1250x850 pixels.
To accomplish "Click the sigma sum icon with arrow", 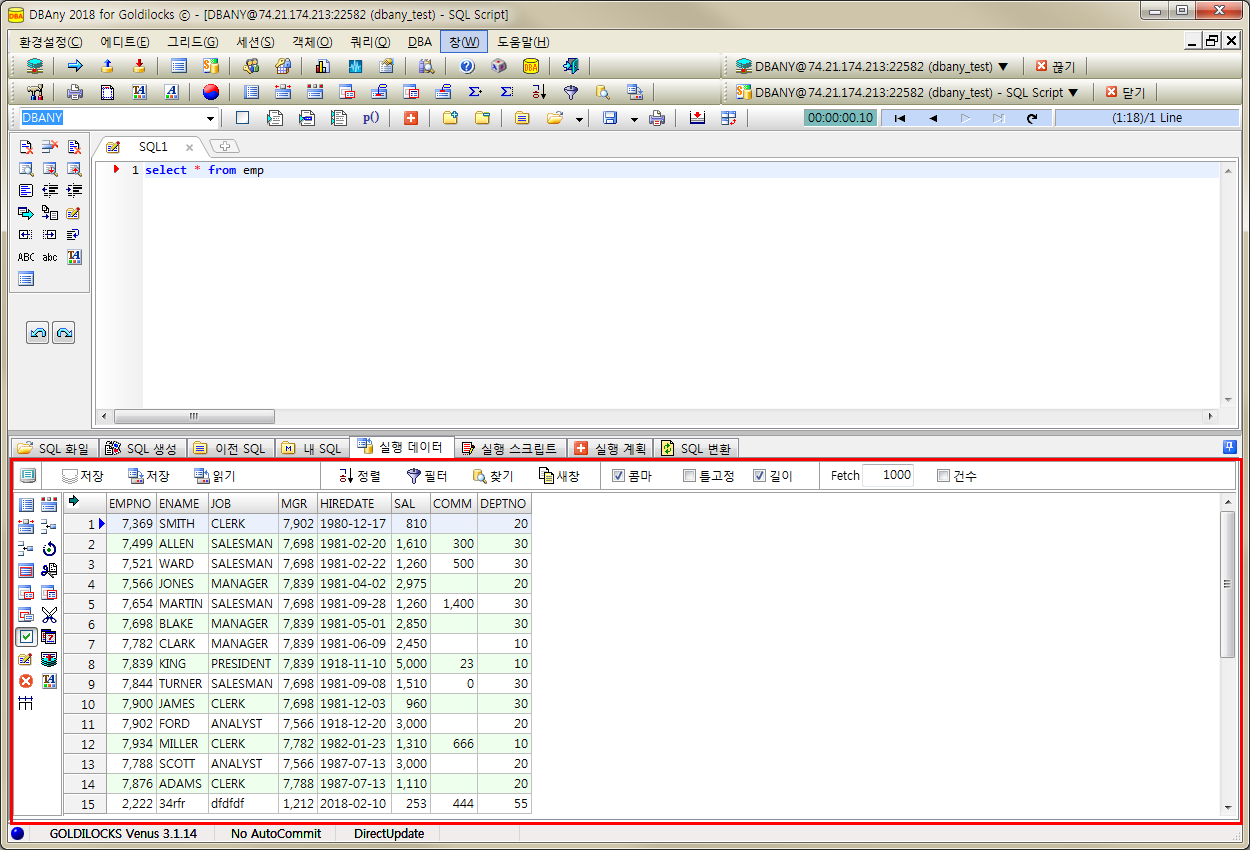I will coord(475,92).
